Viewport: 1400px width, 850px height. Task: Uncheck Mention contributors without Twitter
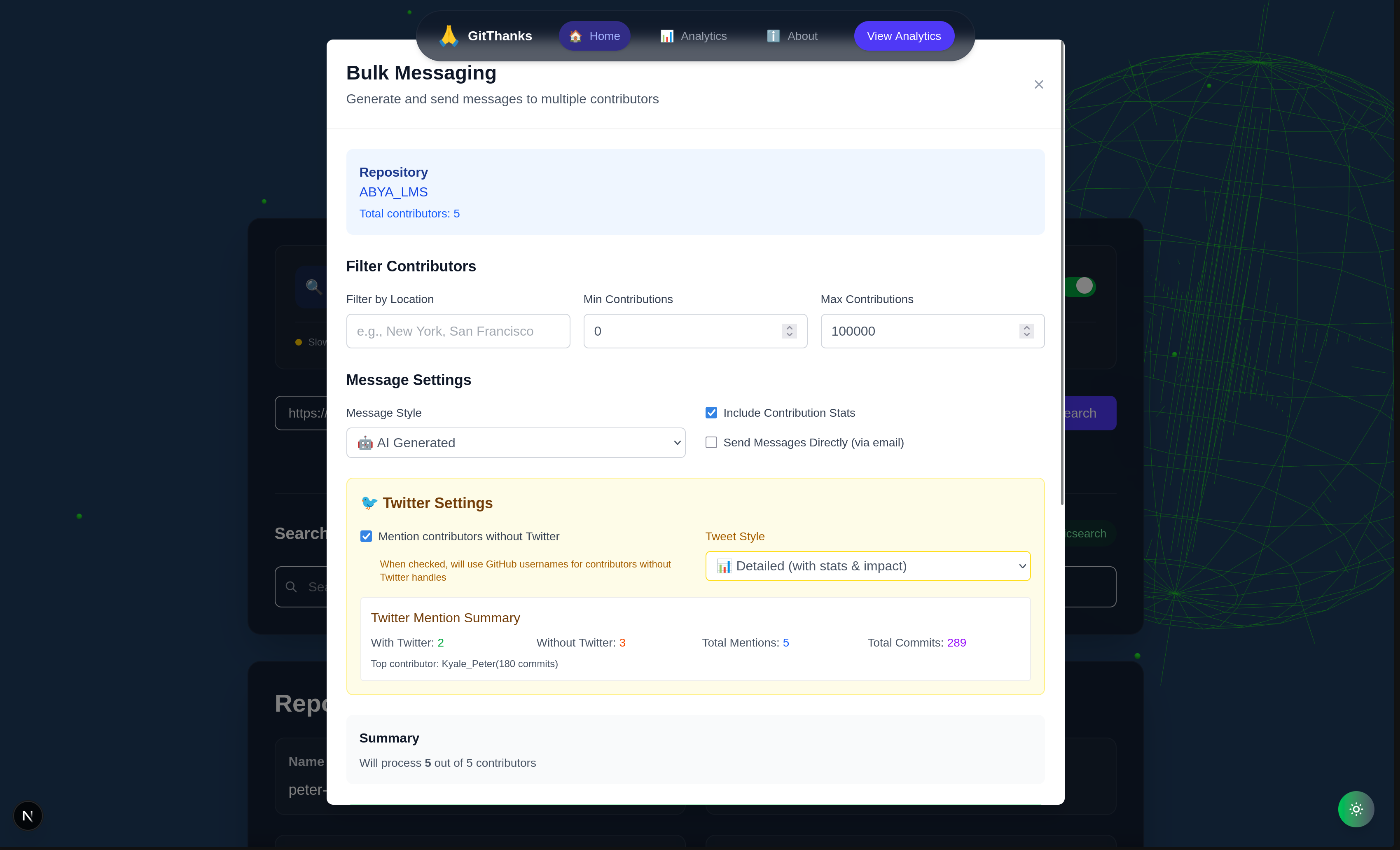(367, 536)
